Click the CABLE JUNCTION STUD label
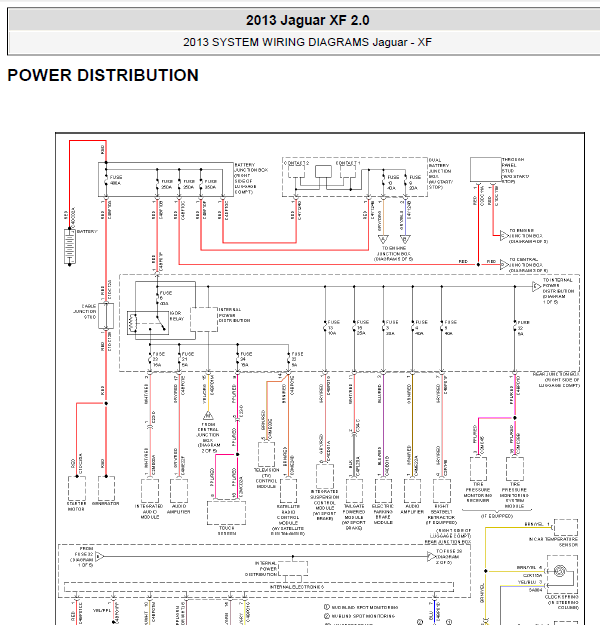 (85, 312)
